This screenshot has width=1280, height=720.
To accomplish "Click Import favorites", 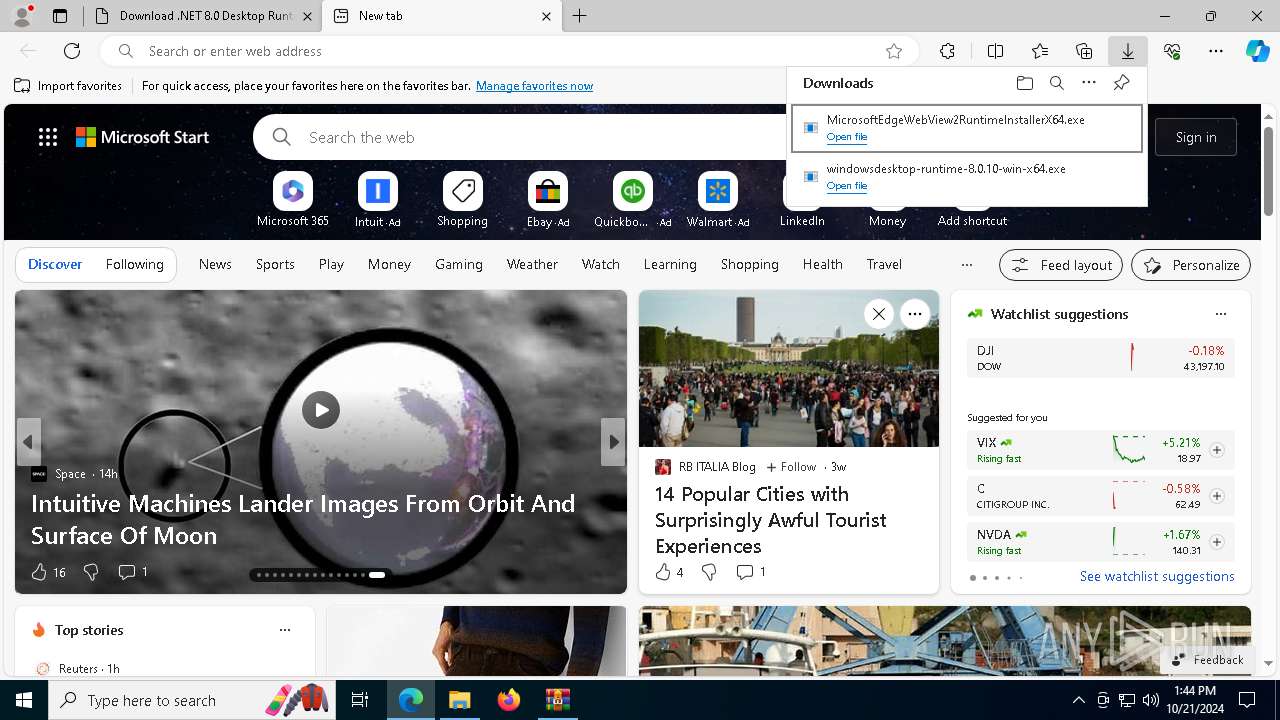I will tap(68, 86).
